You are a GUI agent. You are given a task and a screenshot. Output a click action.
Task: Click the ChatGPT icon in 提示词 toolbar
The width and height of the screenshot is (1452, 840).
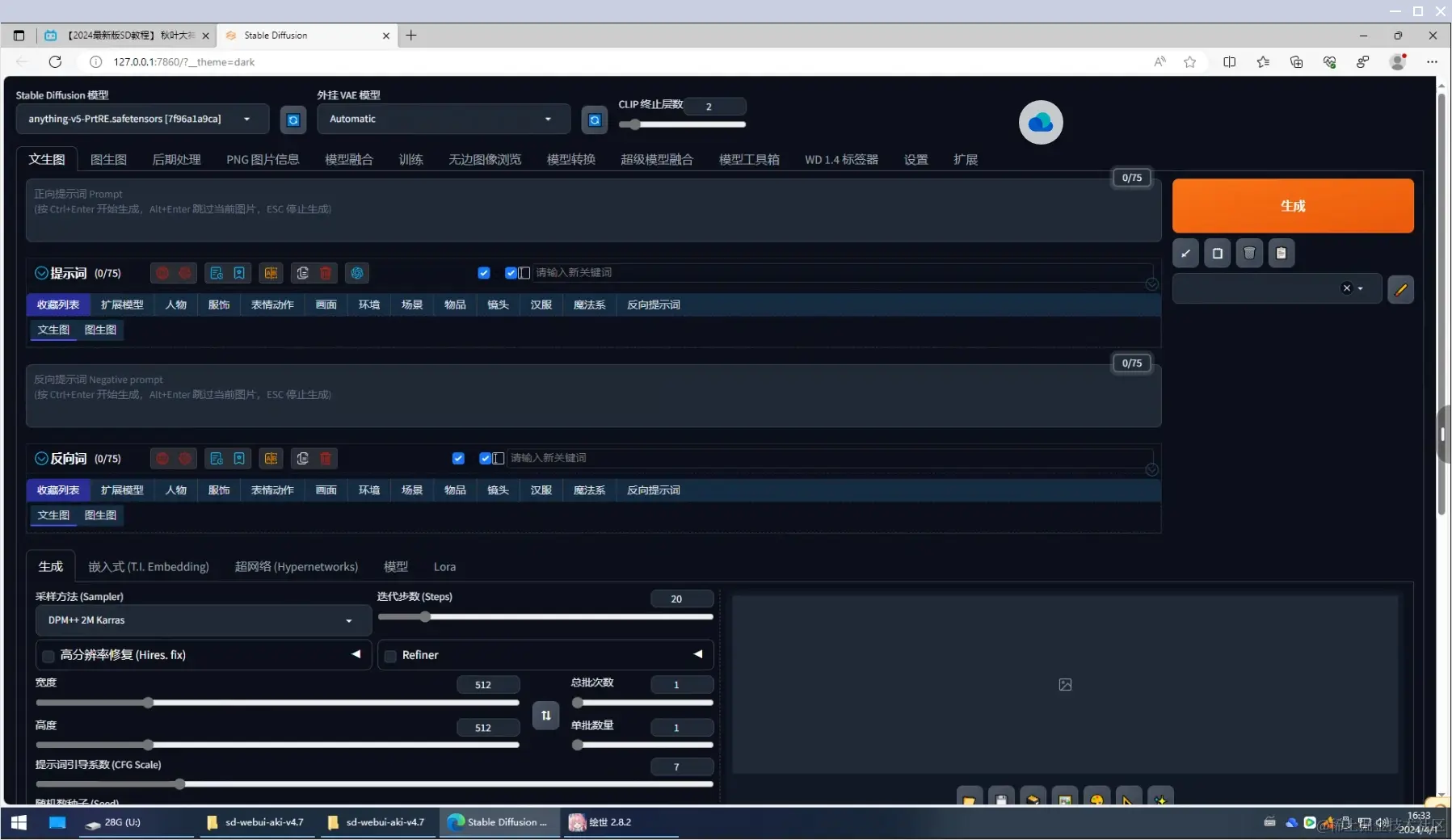click(x=357, y=273)
